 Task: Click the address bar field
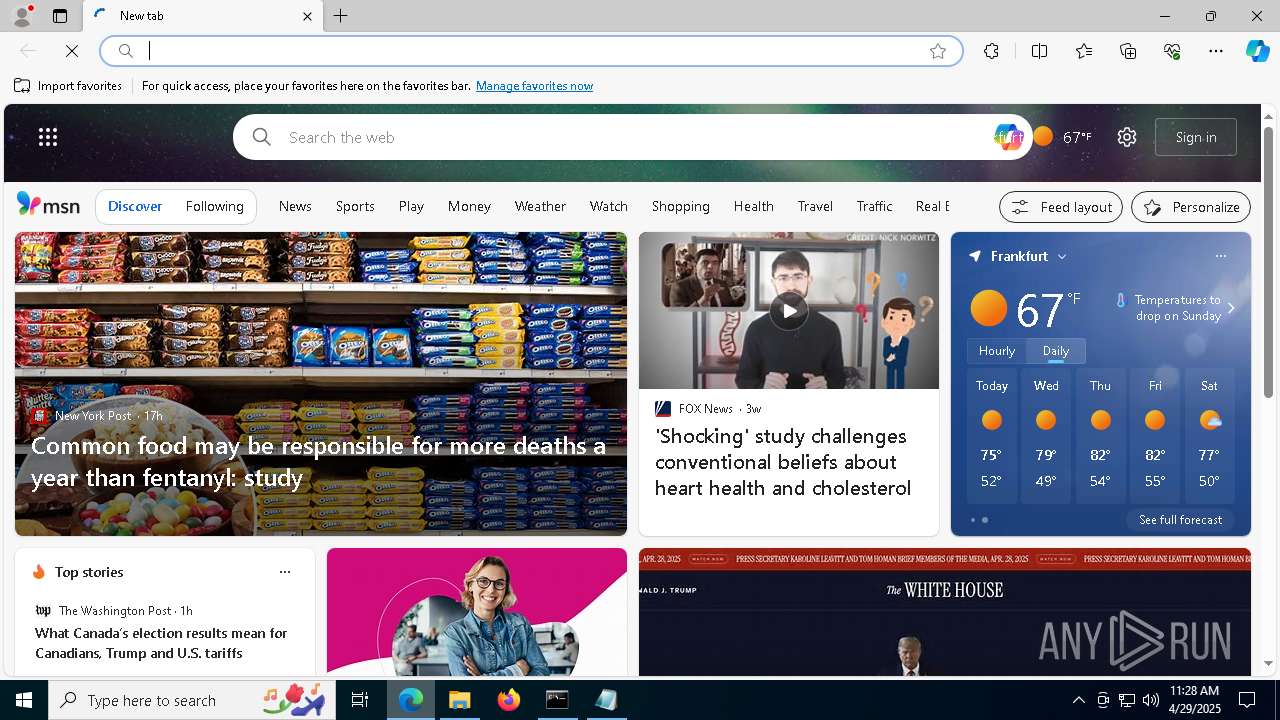tap(530, 51)
